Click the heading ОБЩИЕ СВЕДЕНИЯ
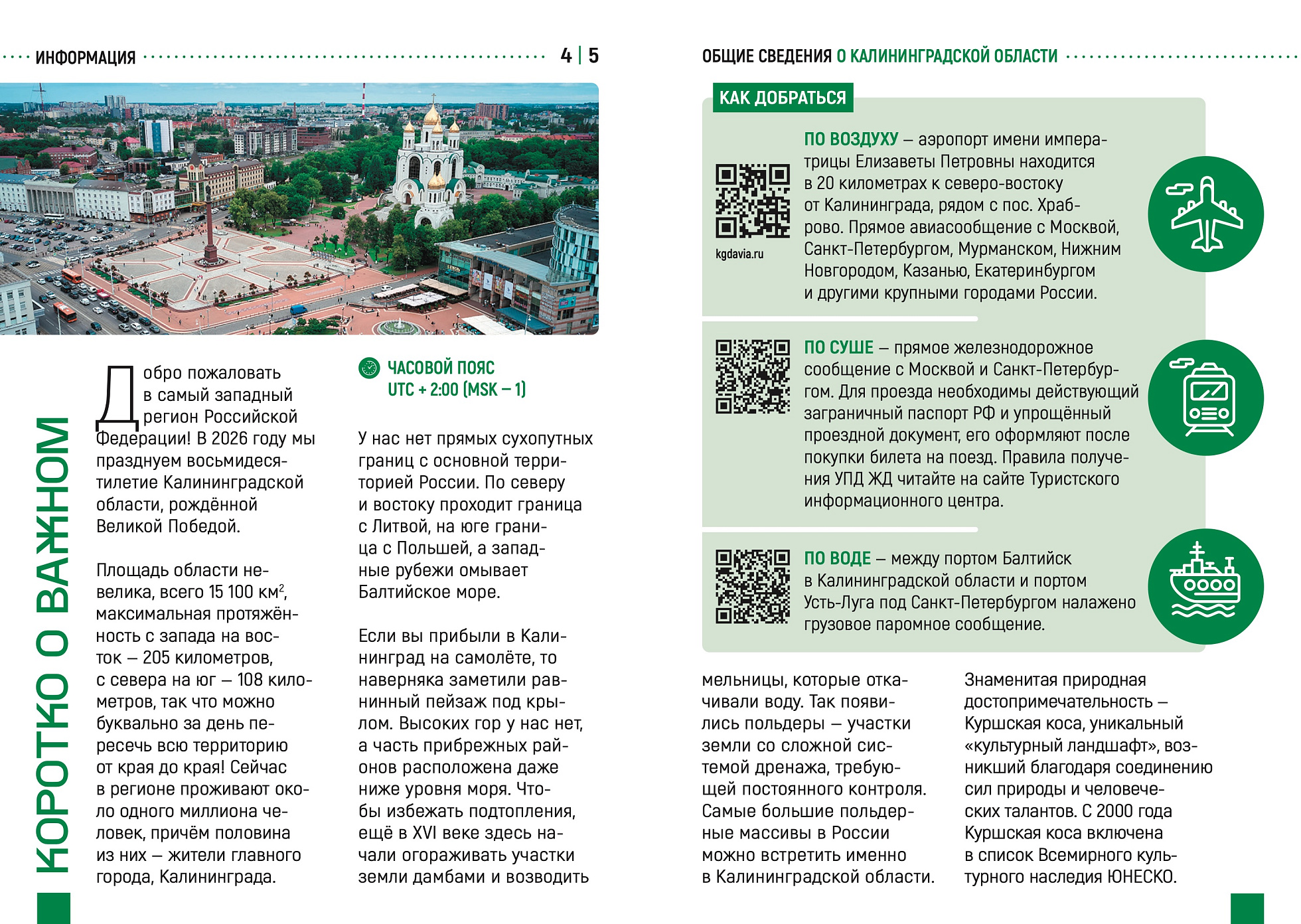The width and height of the screenshot is (1301, 924). (x=767, y=56)
